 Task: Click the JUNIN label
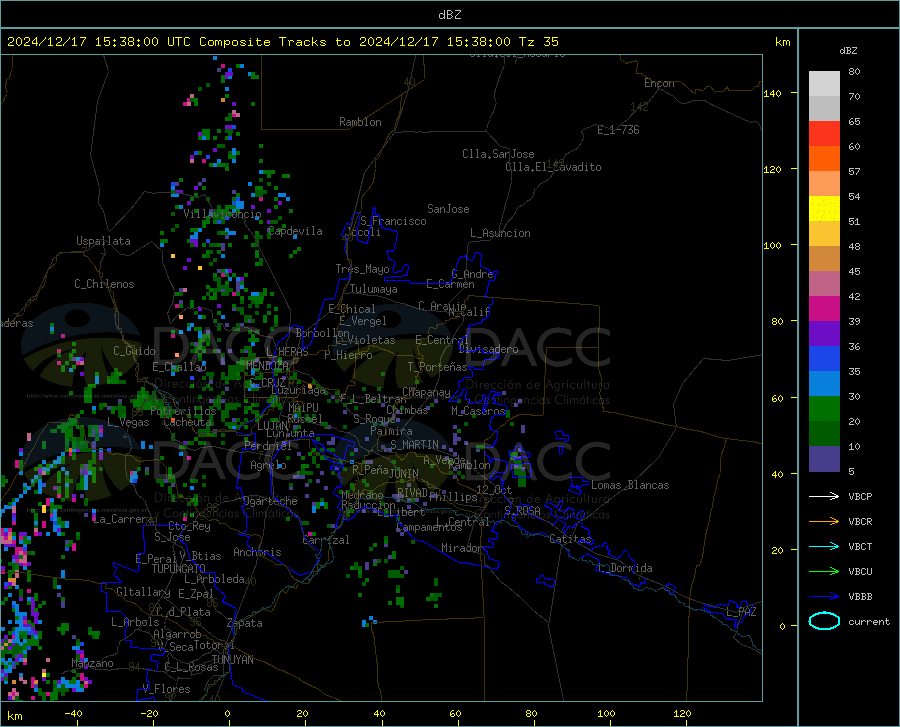point(404,474)
